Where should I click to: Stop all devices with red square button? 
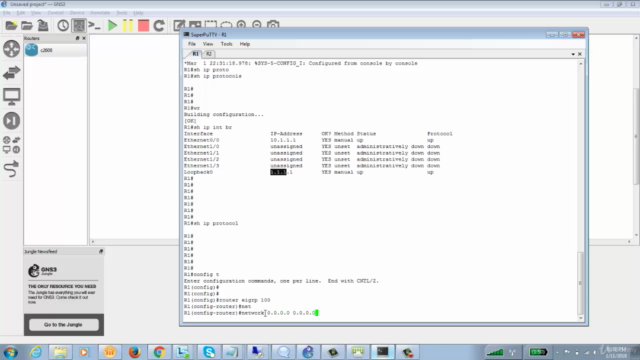(143, 26)
